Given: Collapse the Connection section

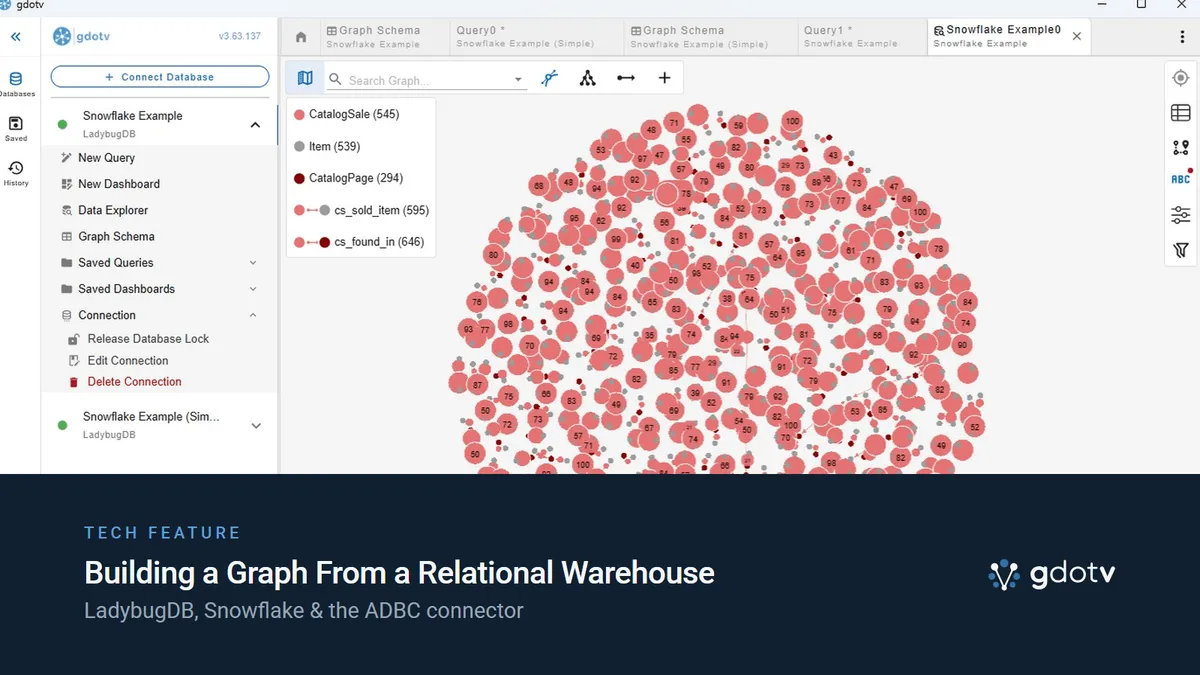Looking at the screenshot, I should click(253, 315).
